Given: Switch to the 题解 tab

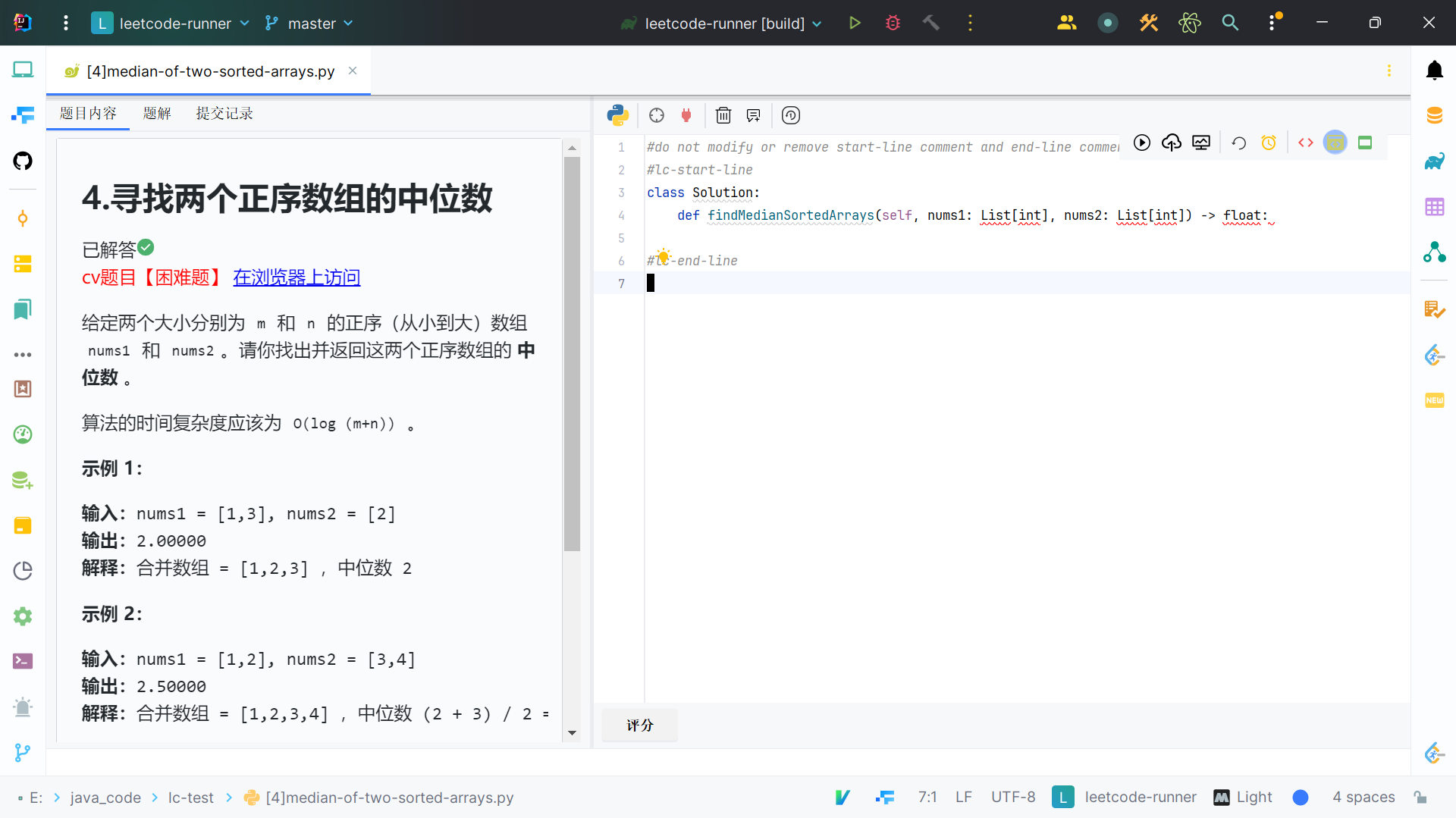Looking at the screenshot, I should [x=157, y=114].
